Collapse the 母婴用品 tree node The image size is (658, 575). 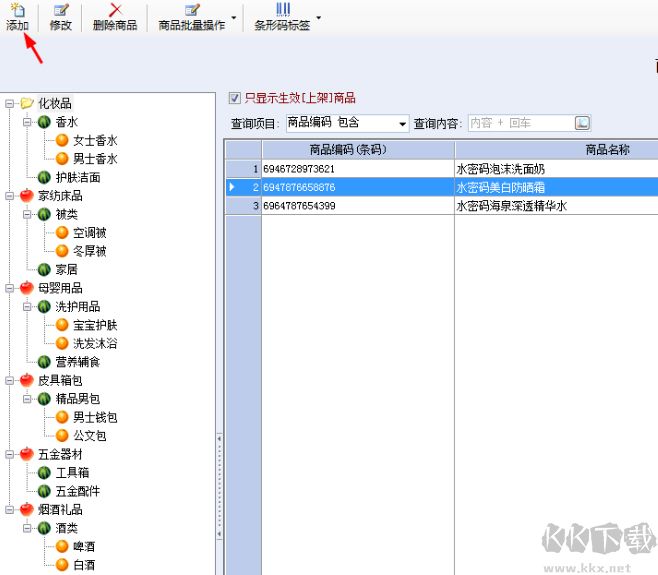9,288
